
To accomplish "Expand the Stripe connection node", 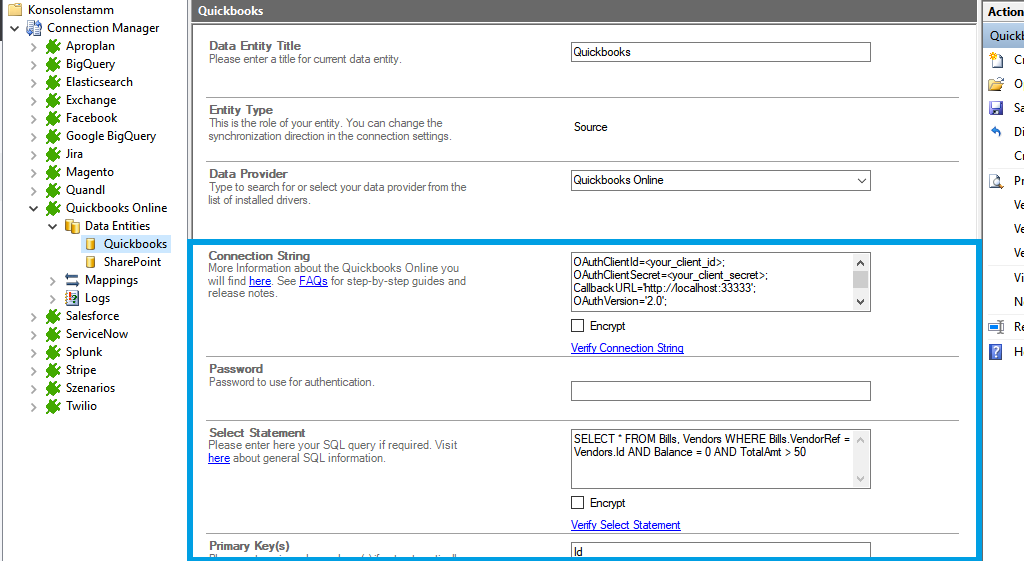I will tap(34, 370).
